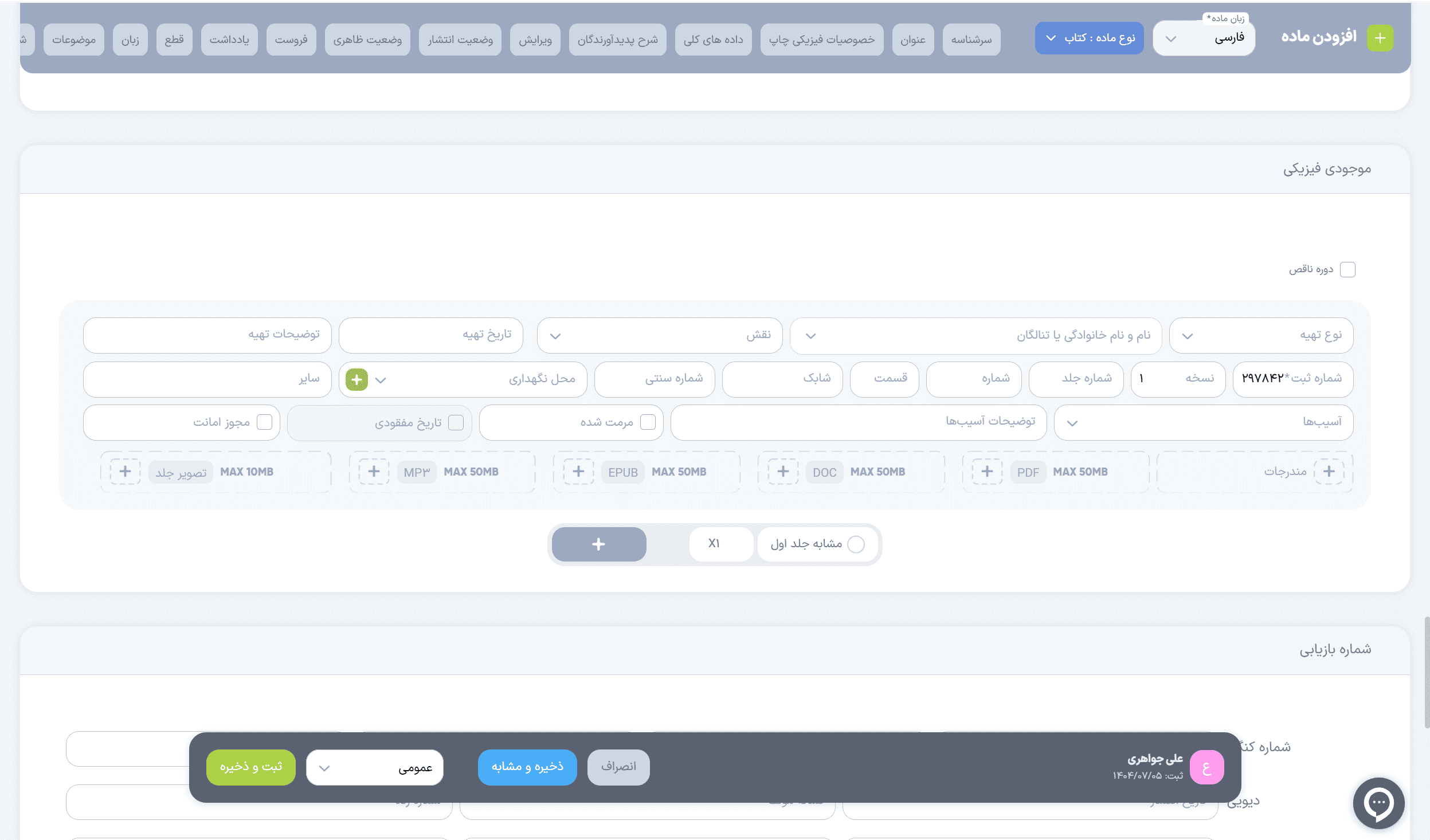
Task: Expand the آسیب‌ها dropdown
Action: click(x=1203, y=423)
